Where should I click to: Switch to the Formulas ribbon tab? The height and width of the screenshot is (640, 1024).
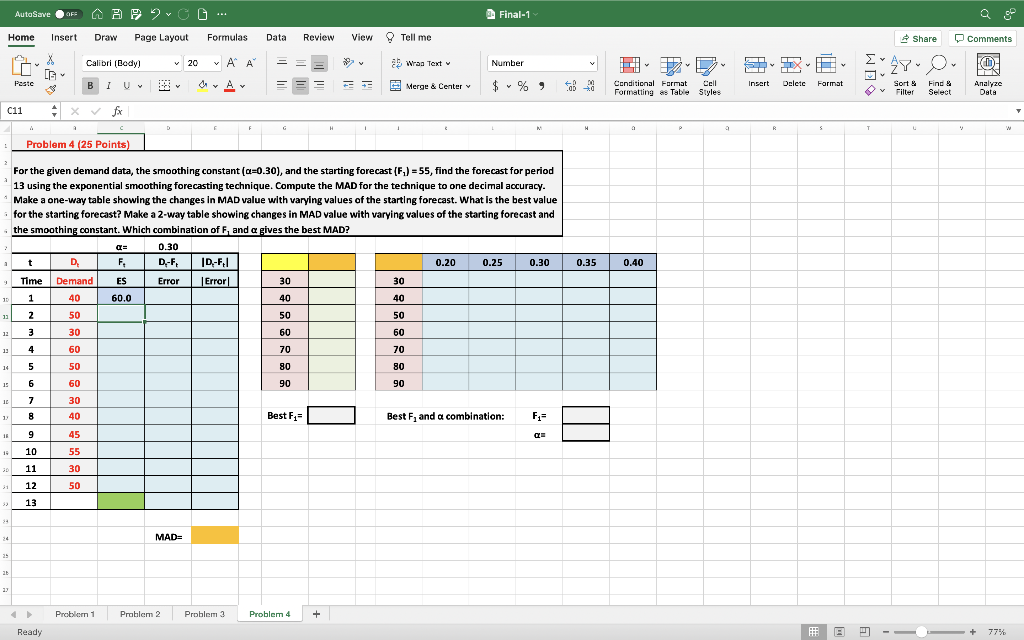[x=227, y=37]
